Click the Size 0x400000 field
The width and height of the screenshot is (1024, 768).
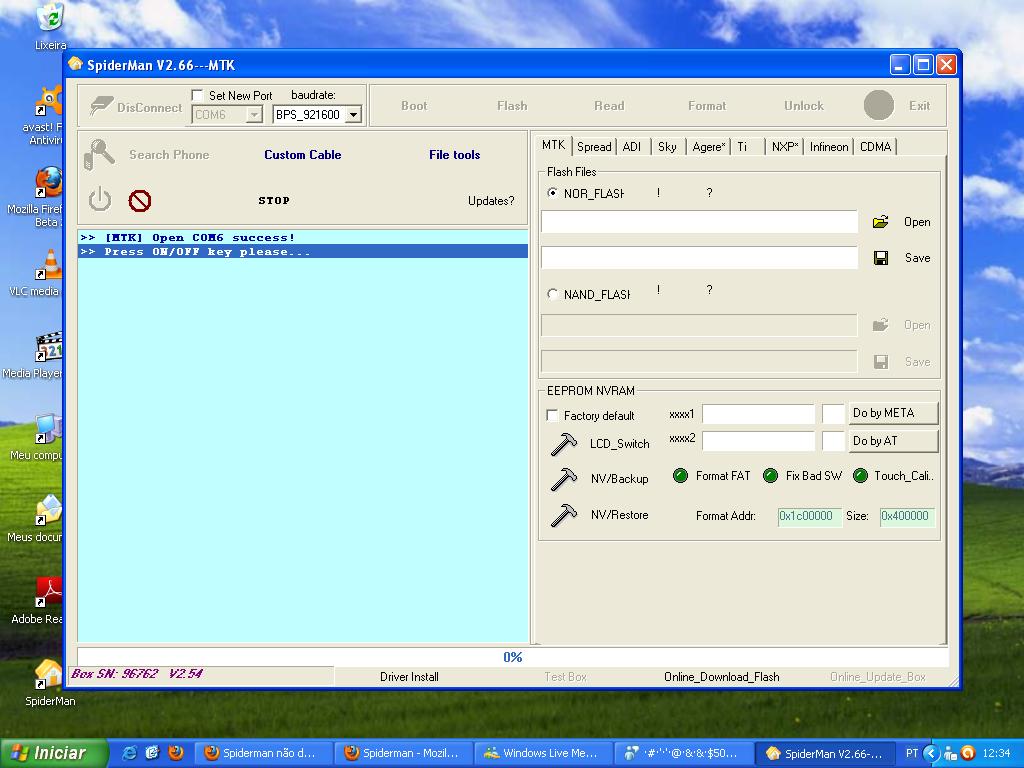pos(907,517)
